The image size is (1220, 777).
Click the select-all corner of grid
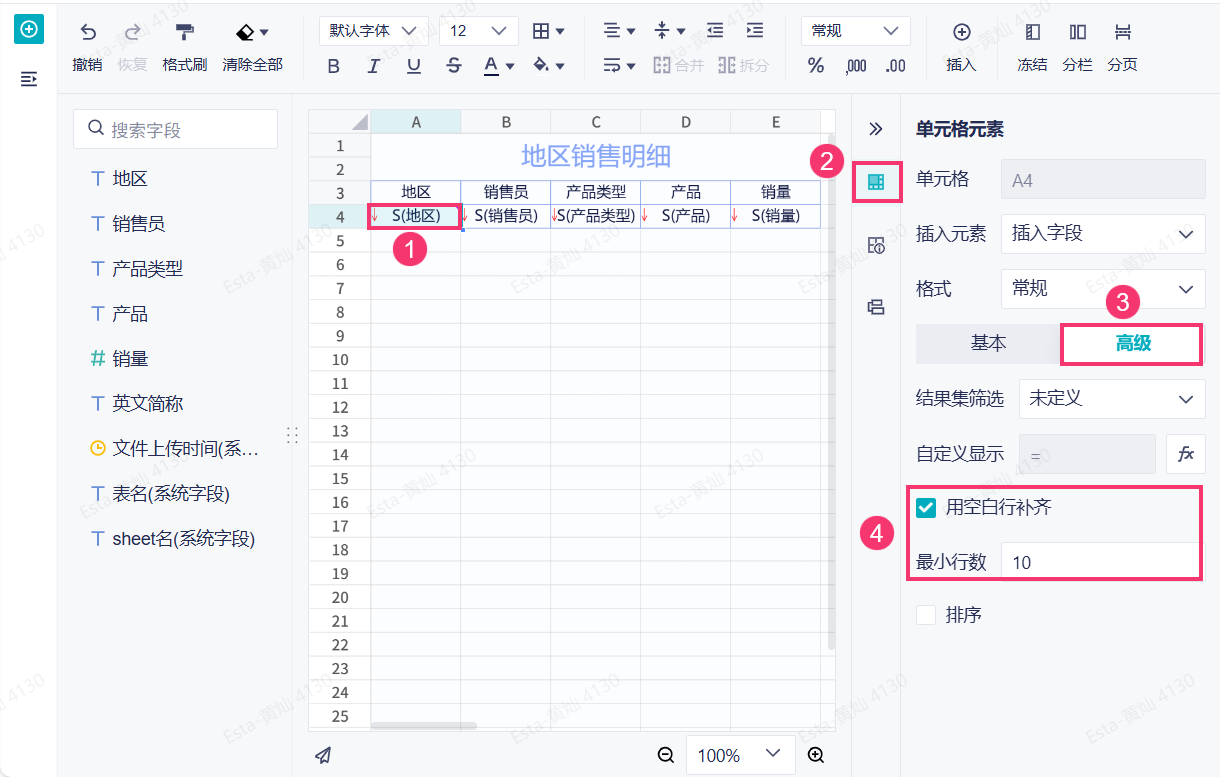click(x=340, y=122)
